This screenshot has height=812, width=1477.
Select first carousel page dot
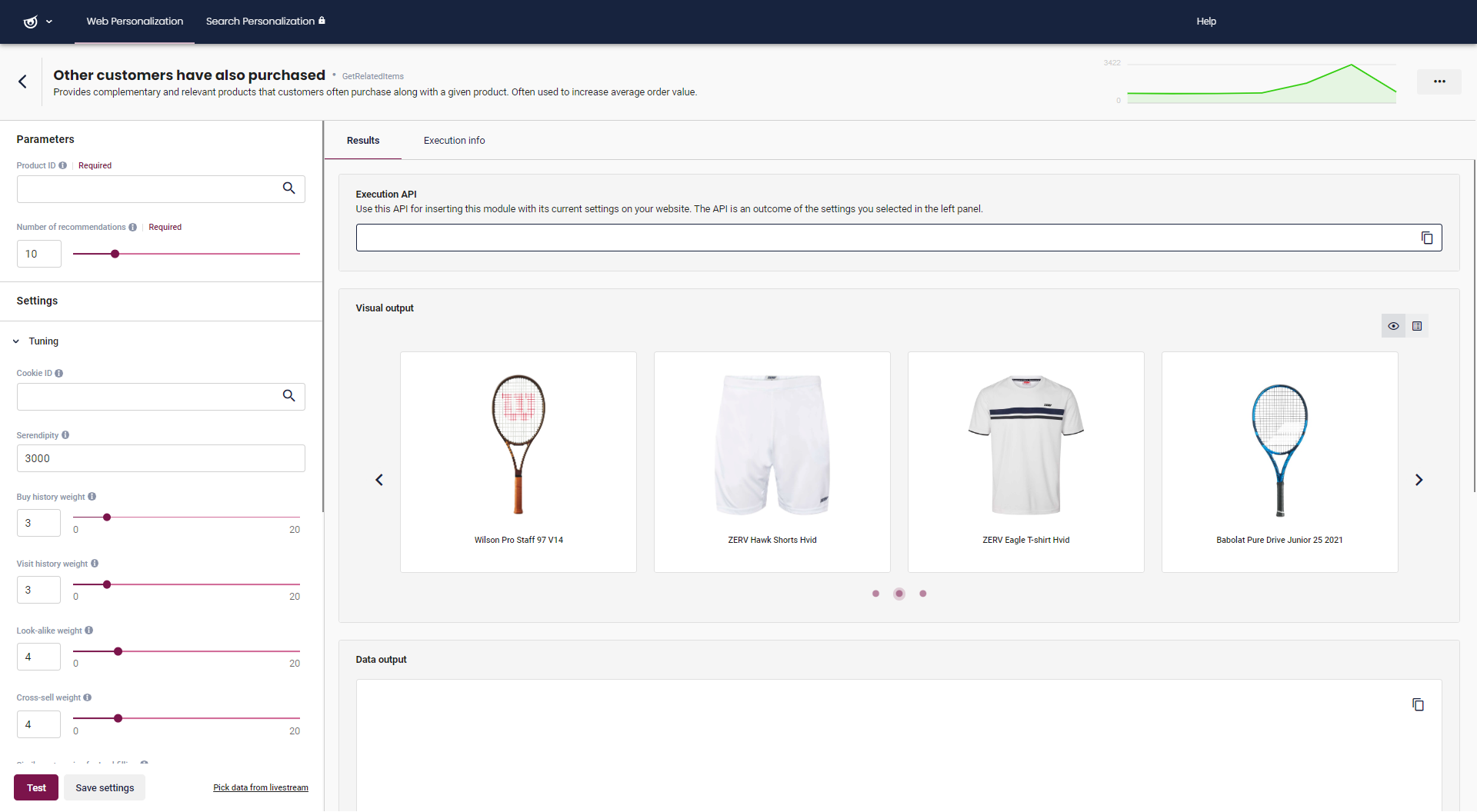click(x=875, y=594)
